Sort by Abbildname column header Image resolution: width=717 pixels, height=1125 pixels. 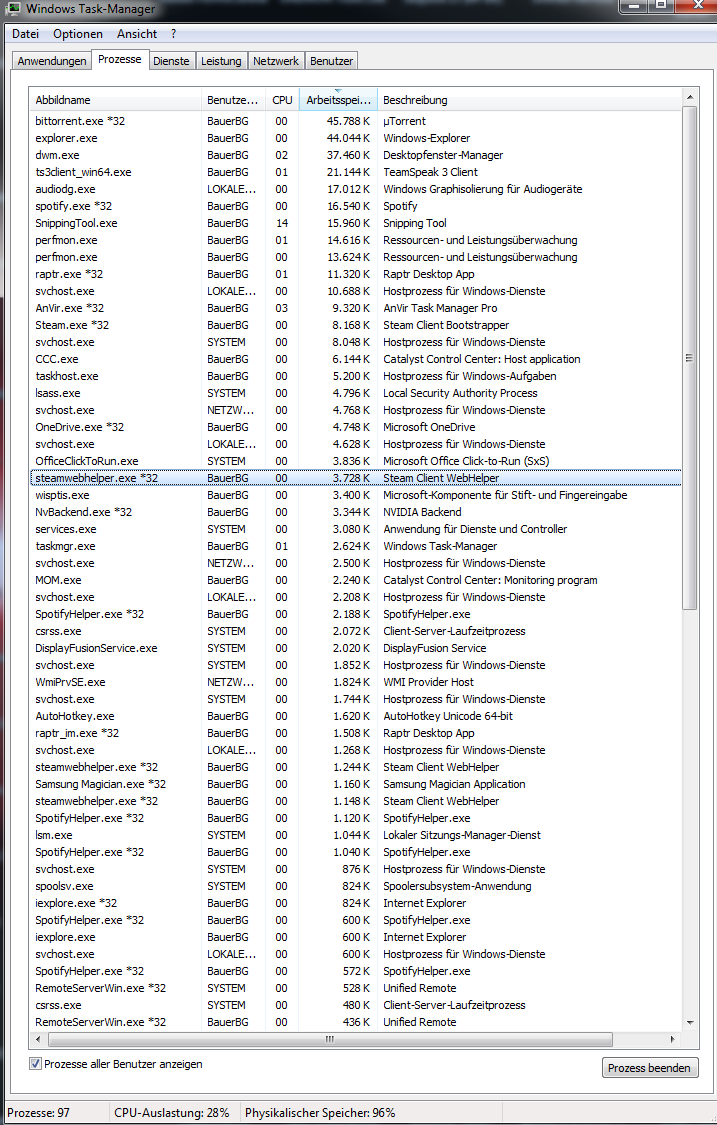tap(115, 100)
